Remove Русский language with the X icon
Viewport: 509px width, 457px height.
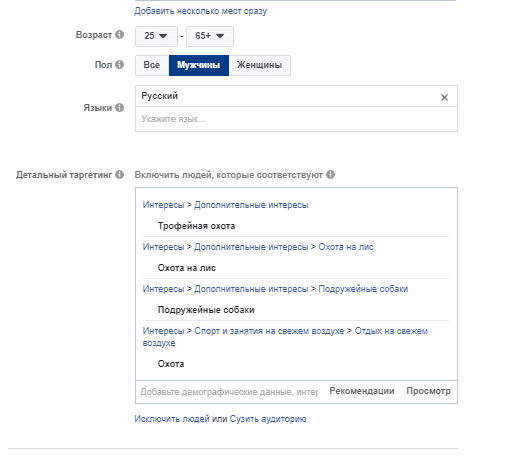[x=444, y=97]
